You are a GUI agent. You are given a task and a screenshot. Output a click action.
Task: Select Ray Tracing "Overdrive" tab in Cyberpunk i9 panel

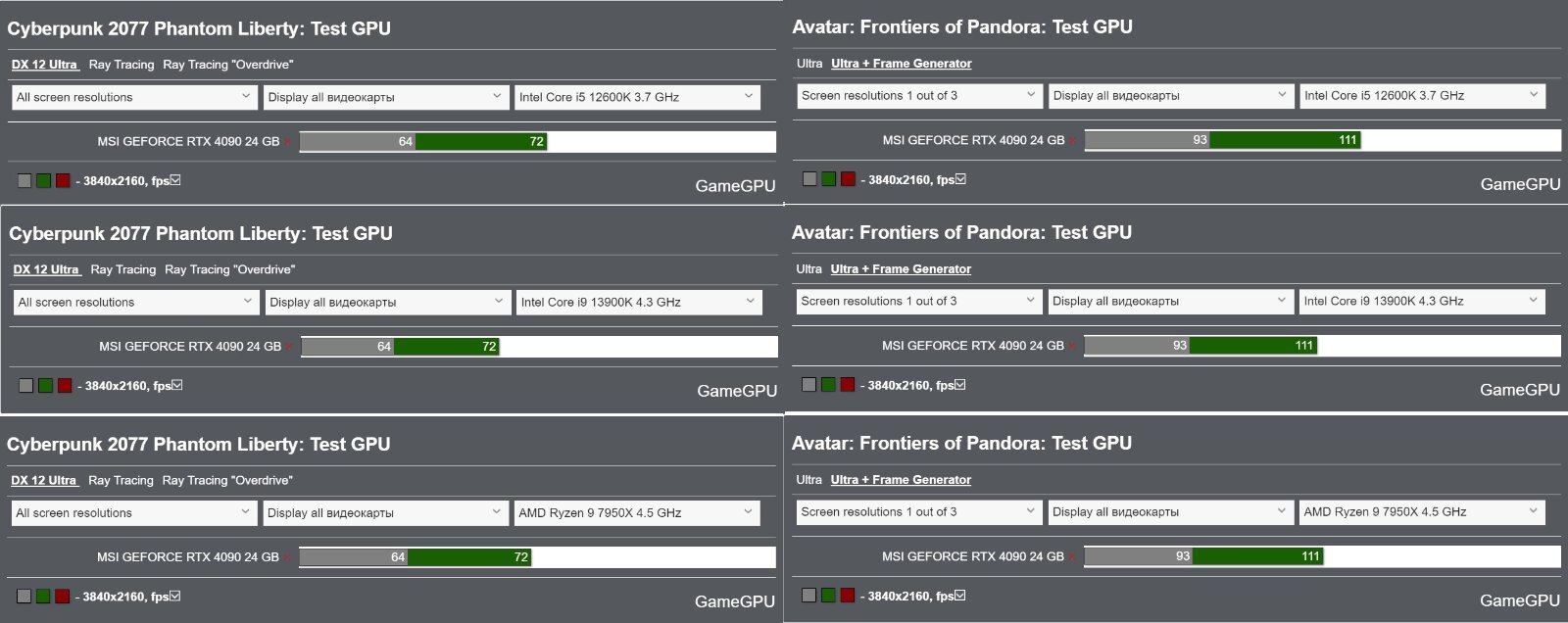(x=230, y=269)
